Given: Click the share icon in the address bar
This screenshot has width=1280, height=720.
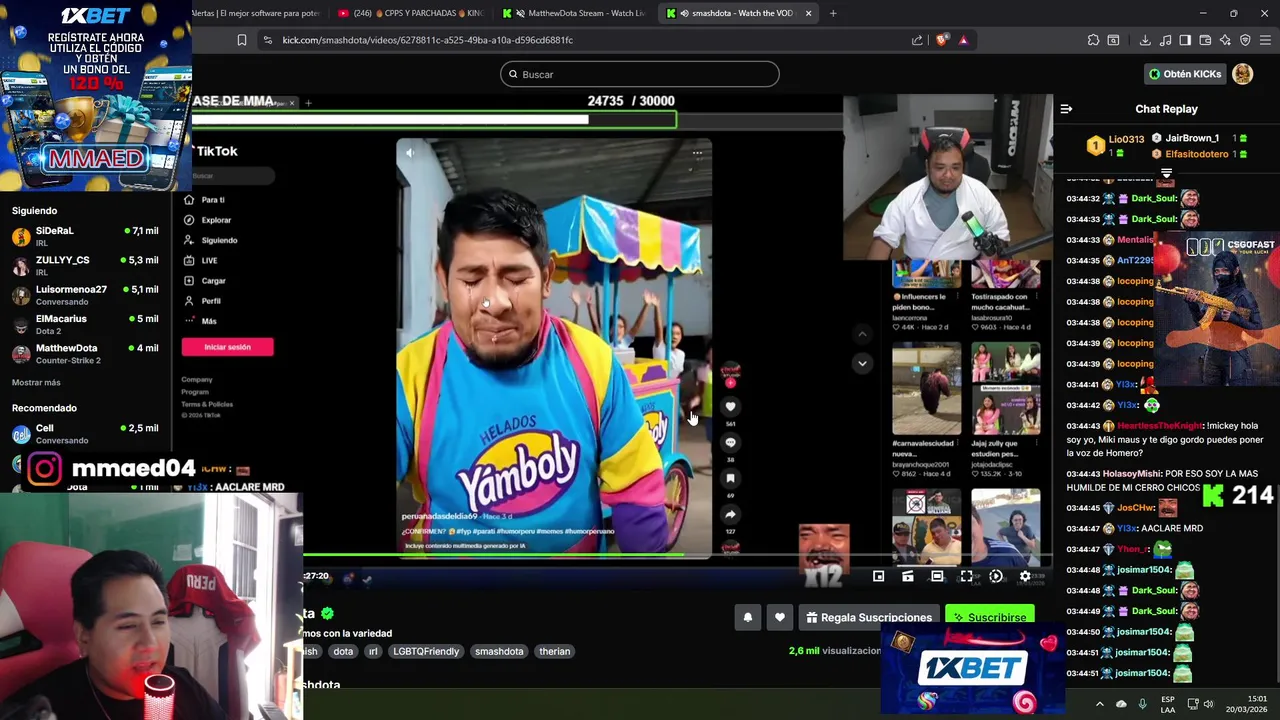Looking at the screenshot, I should pyautogui.click(x=917, y=40).
